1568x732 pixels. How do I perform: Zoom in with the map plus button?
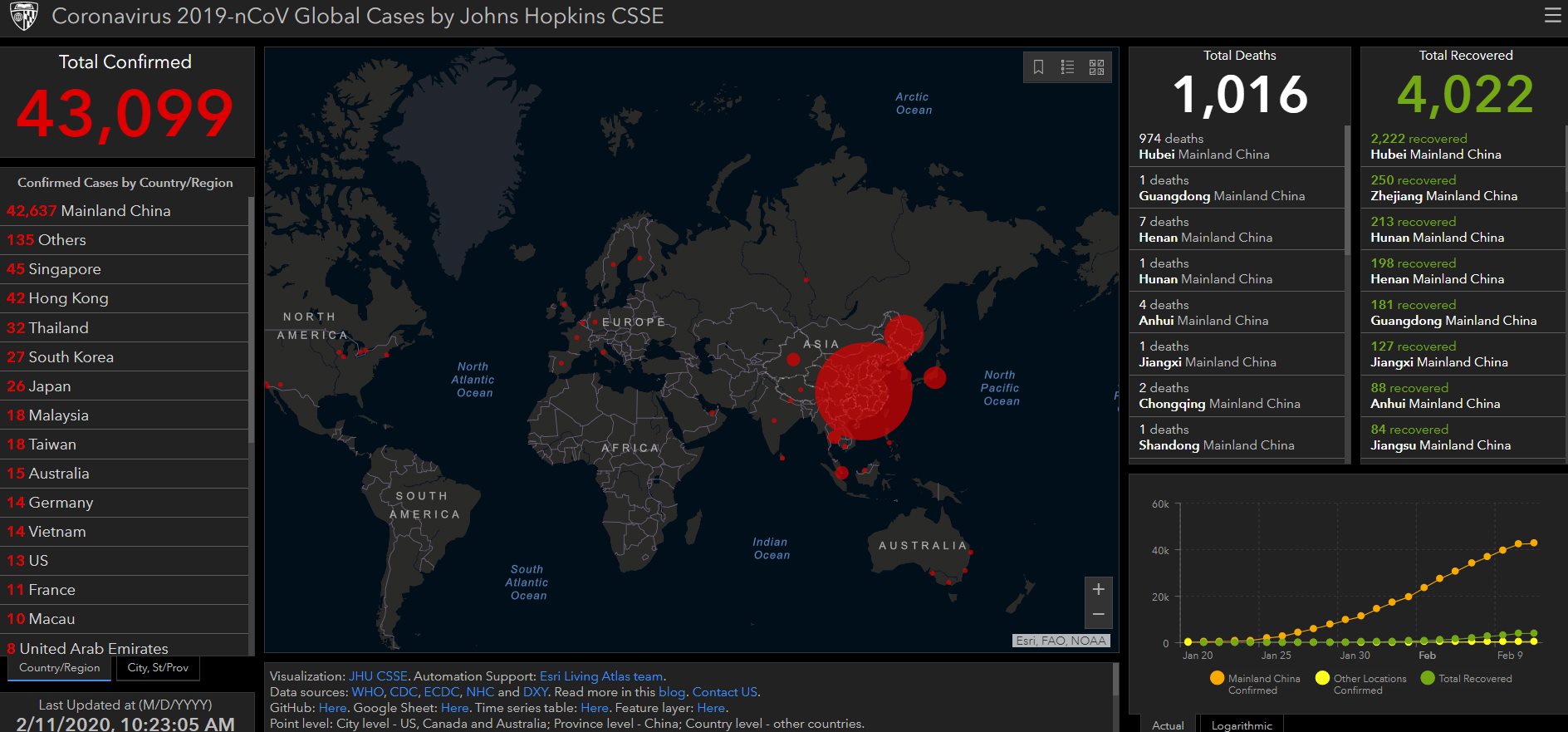click(1098, 589)
